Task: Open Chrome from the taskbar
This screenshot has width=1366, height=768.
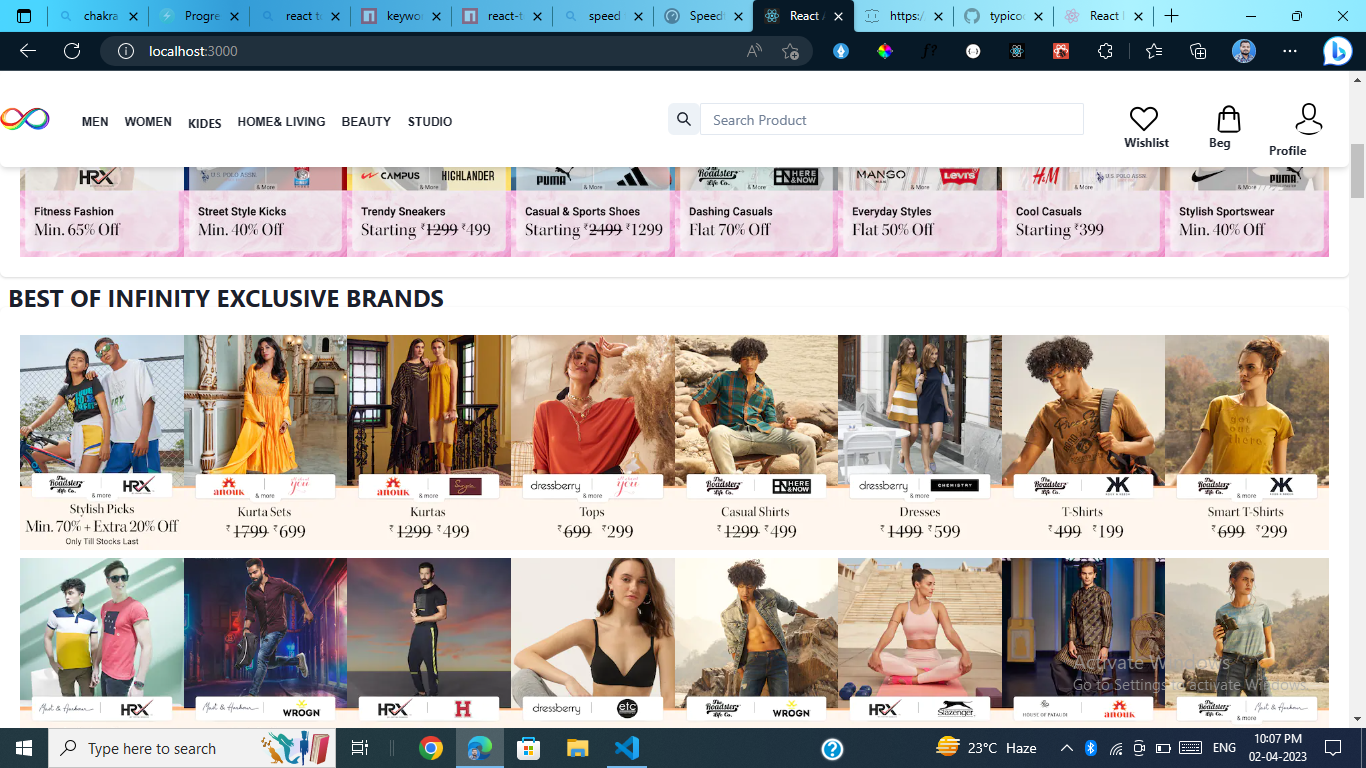Action: [x=431, y=748]
